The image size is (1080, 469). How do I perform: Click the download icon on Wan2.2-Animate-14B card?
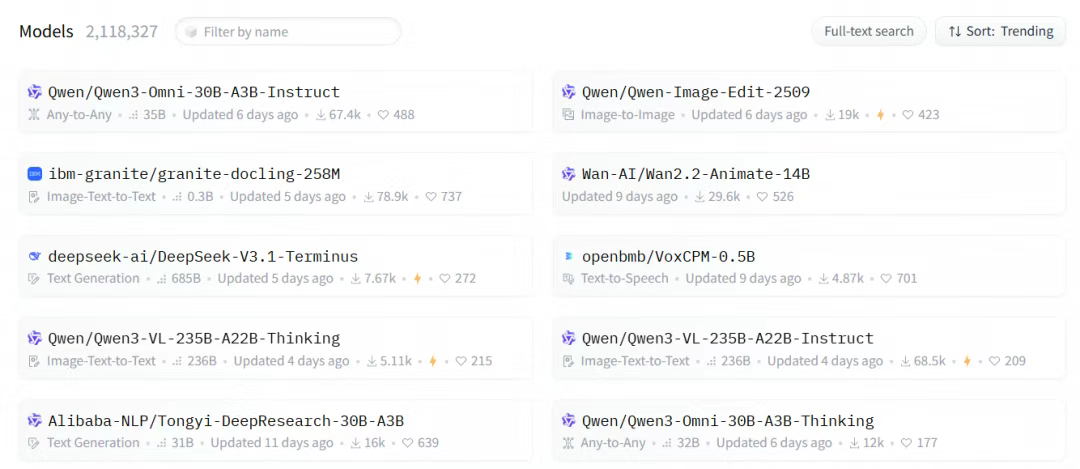(700, 197)
